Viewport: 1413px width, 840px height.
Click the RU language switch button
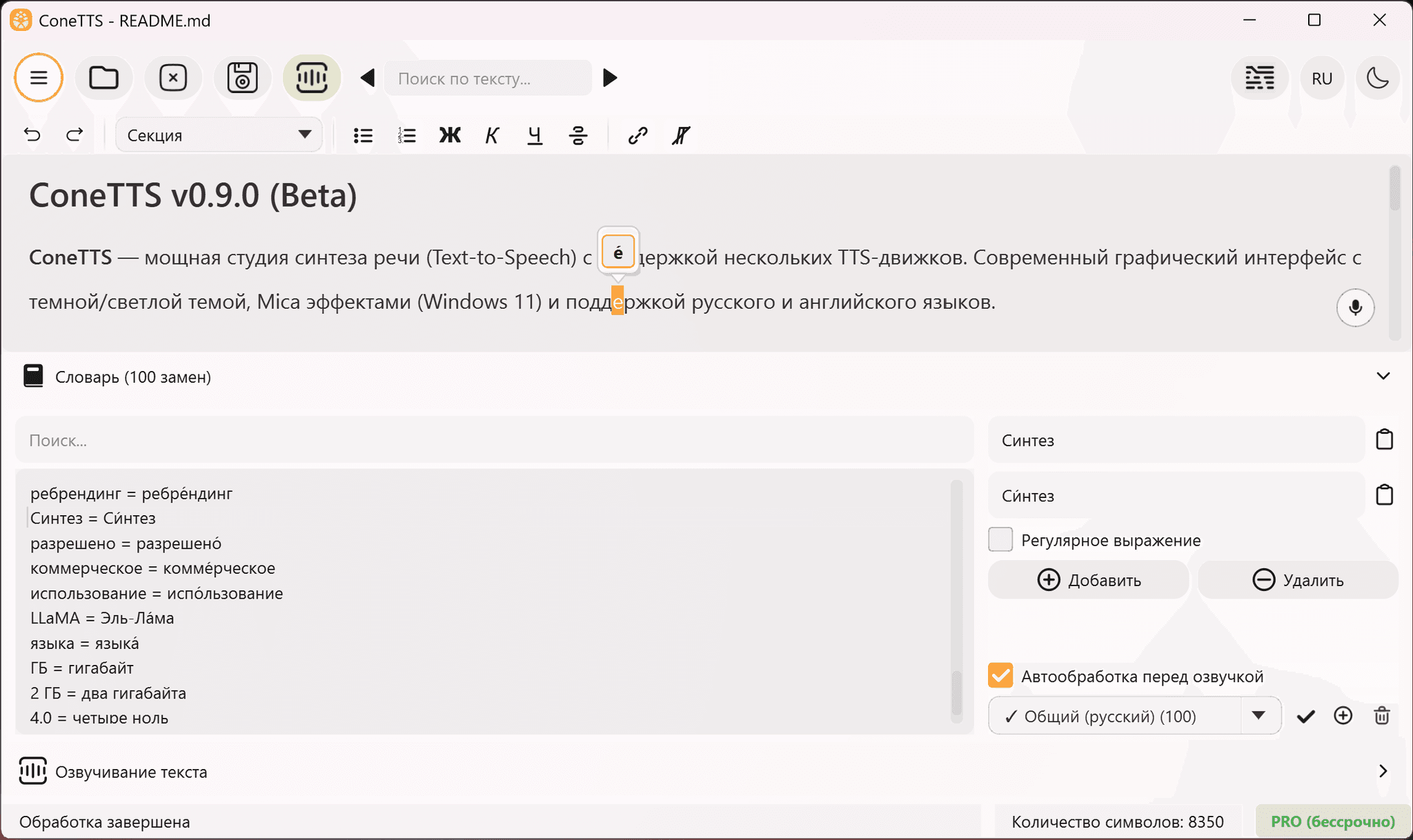point(1321,78)
